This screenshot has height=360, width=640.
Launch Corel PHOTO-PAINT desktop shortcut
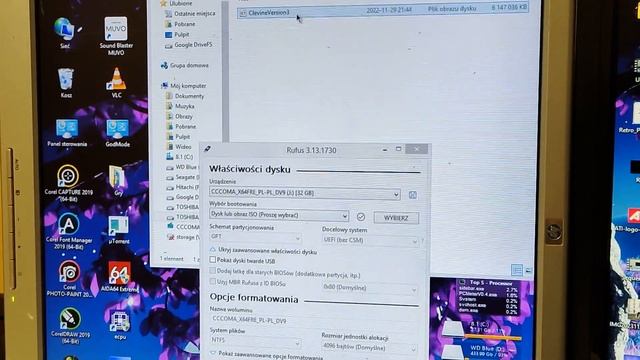click(x=69, y=279)
